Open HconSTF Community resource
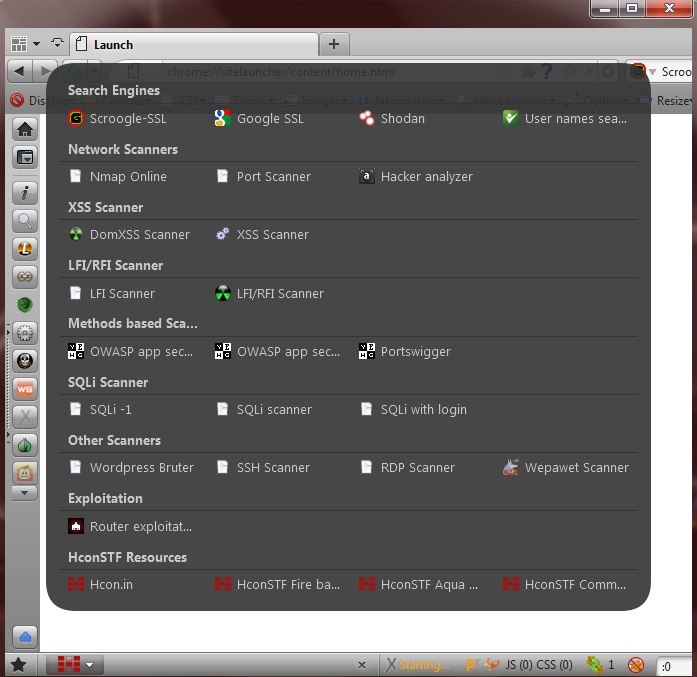Image resolution: width=697 pixels, height=677 pixels. click(565, 584)
